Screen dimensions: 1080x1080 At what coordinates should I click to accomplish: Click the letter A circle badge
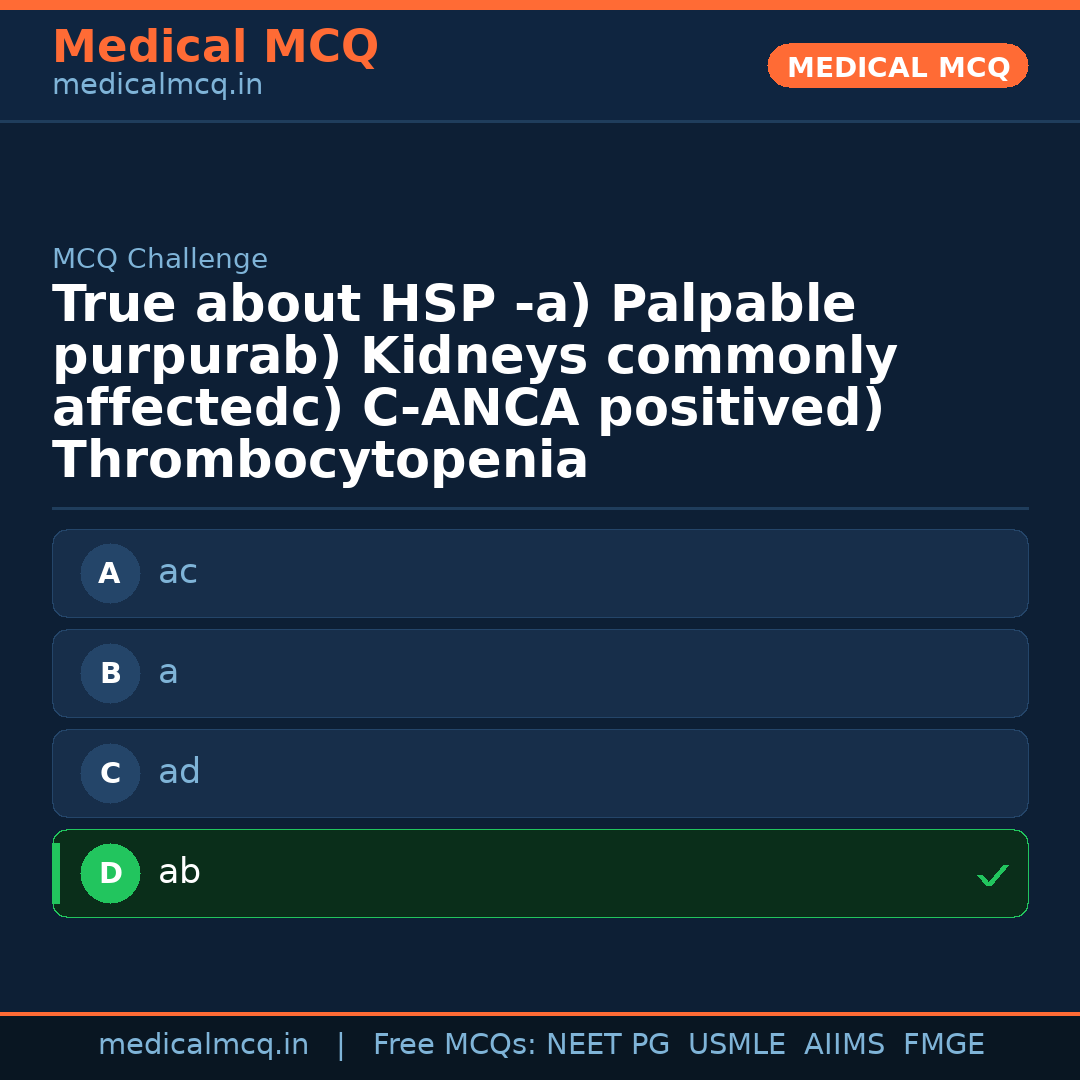[110, 574]
